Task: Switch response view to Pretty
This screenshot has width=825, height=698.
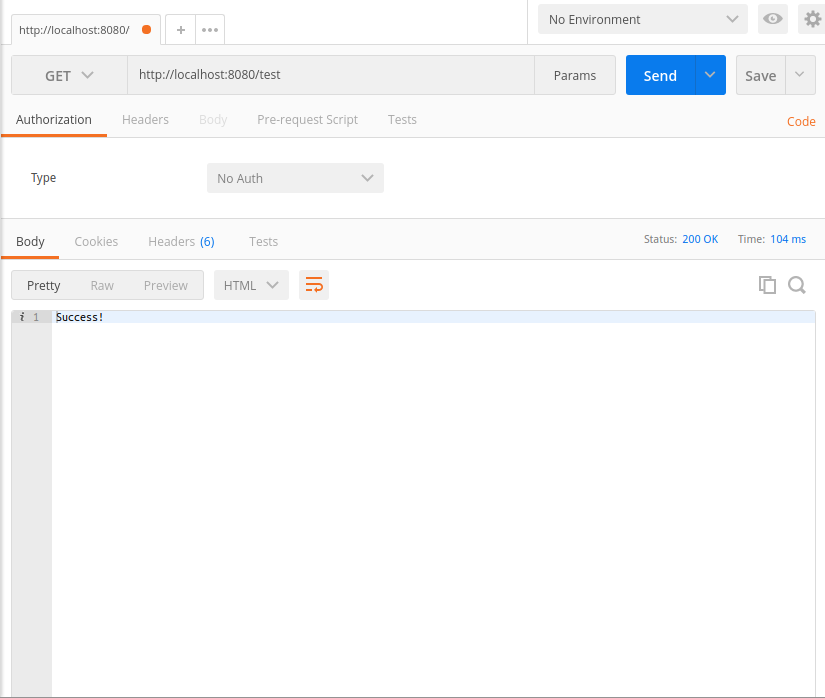Action: pos(44,285)
